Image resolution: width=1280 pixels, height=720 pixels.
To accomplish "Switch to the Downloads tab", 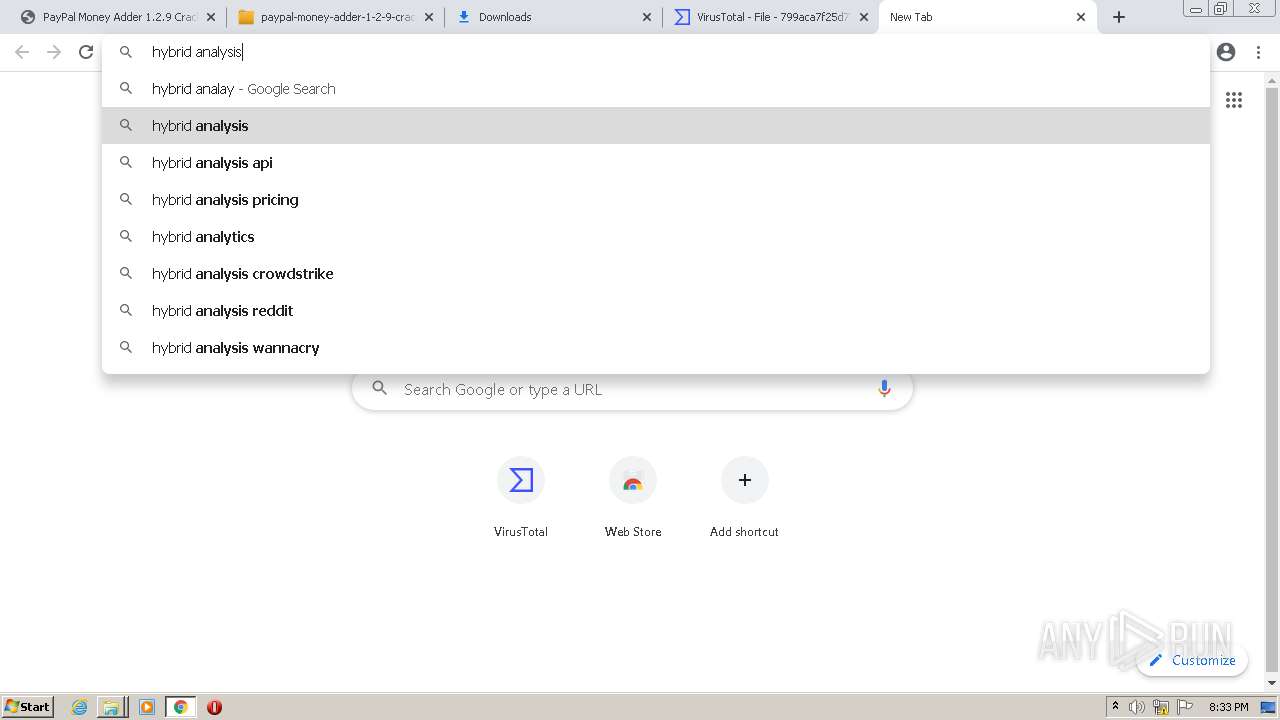I will [553, 17].
